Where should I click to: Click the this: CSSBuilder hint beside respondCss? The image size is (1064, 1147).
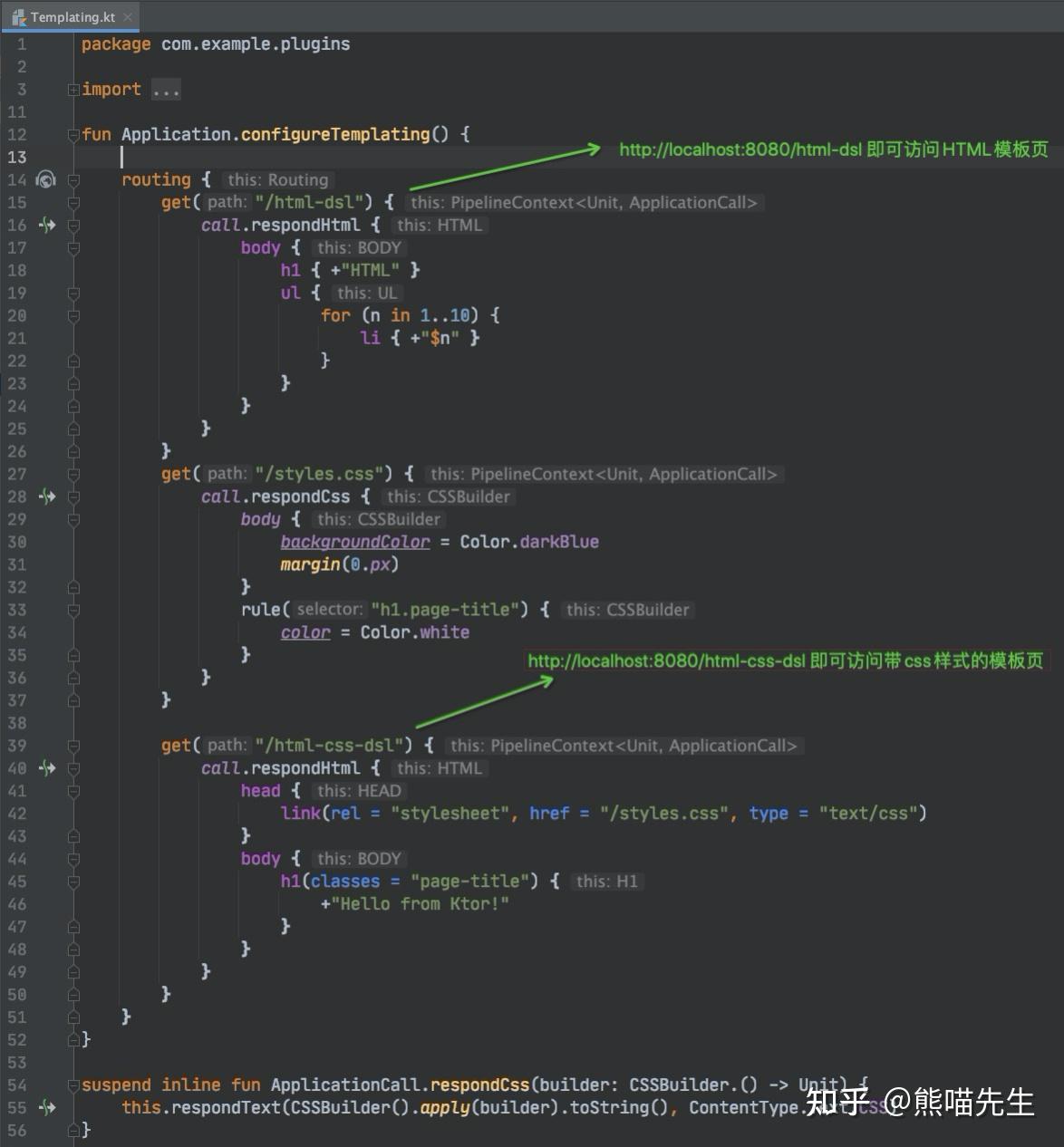451,496
